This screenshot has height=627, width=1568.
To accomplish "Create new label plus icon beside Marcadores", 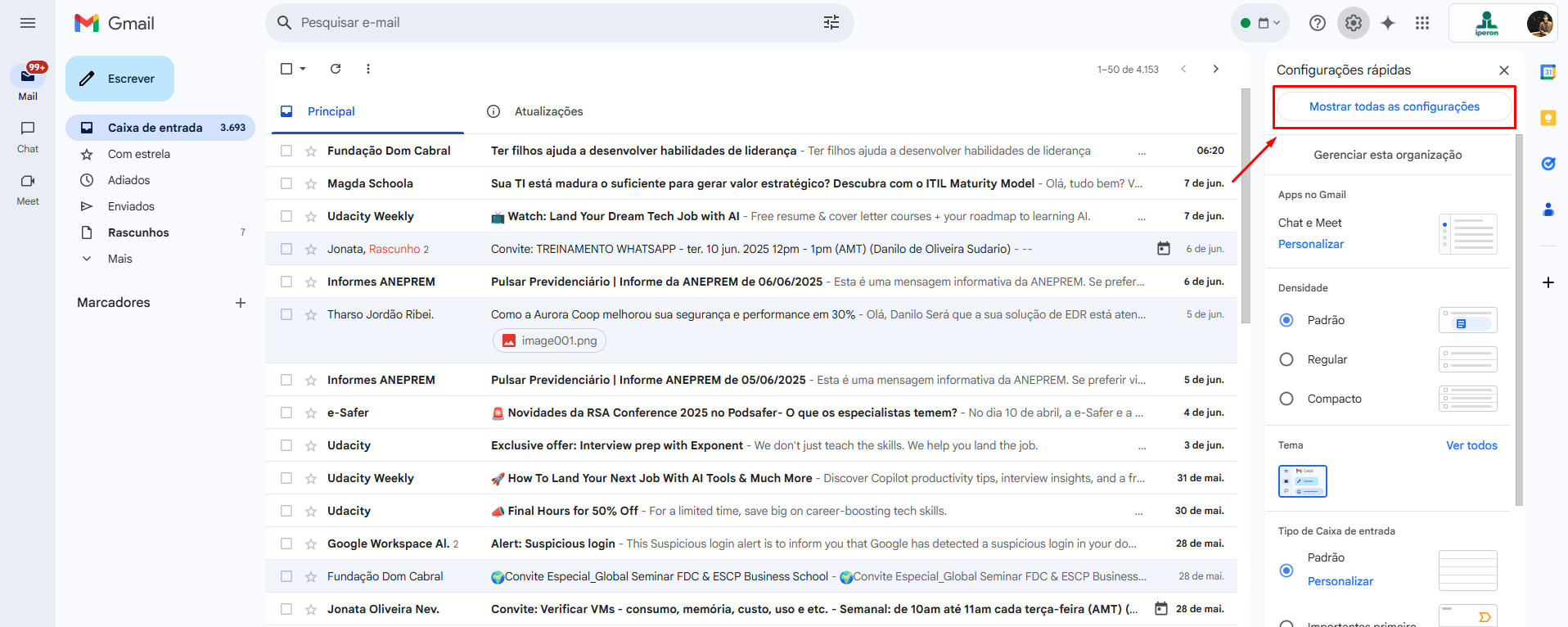I will (241, 303).
